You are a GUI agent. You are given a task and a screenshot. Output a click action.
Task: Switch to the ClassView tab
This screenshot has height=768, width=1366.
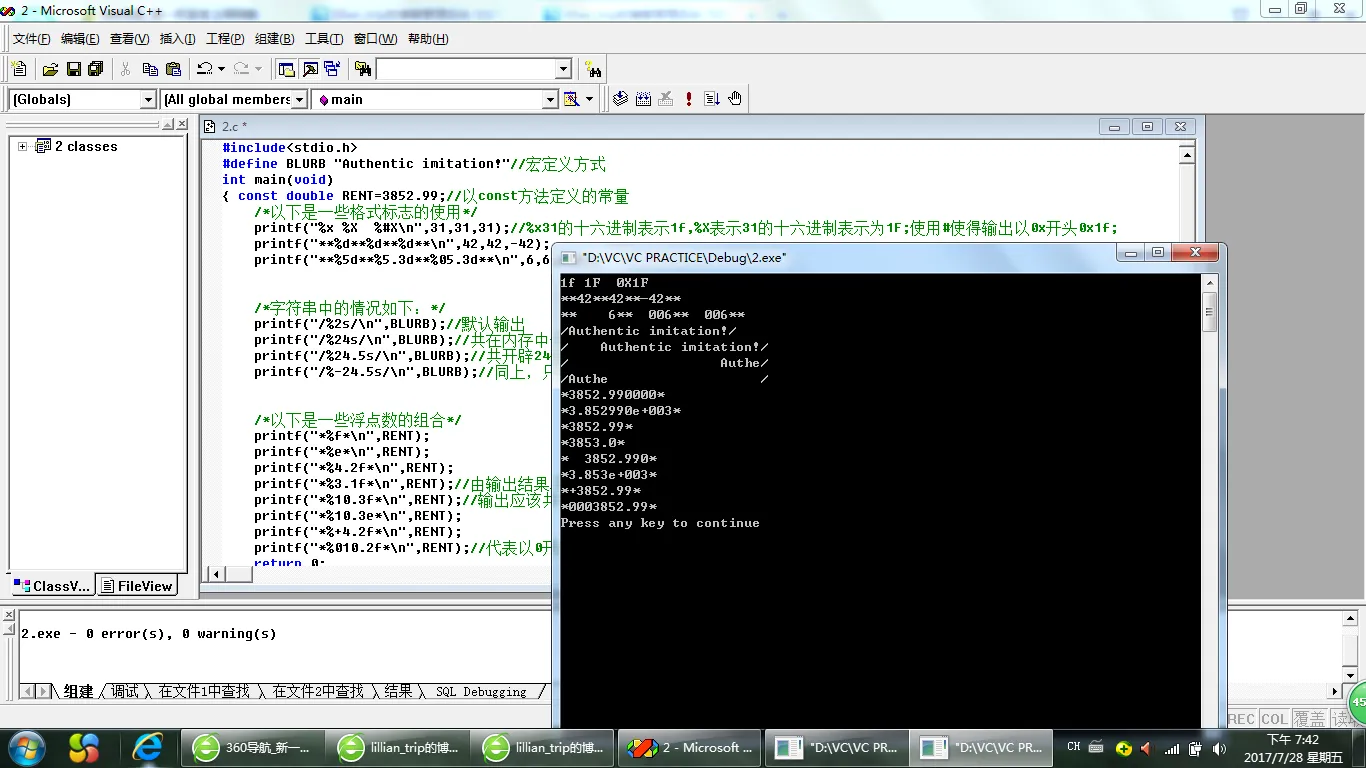click(52, 586)
